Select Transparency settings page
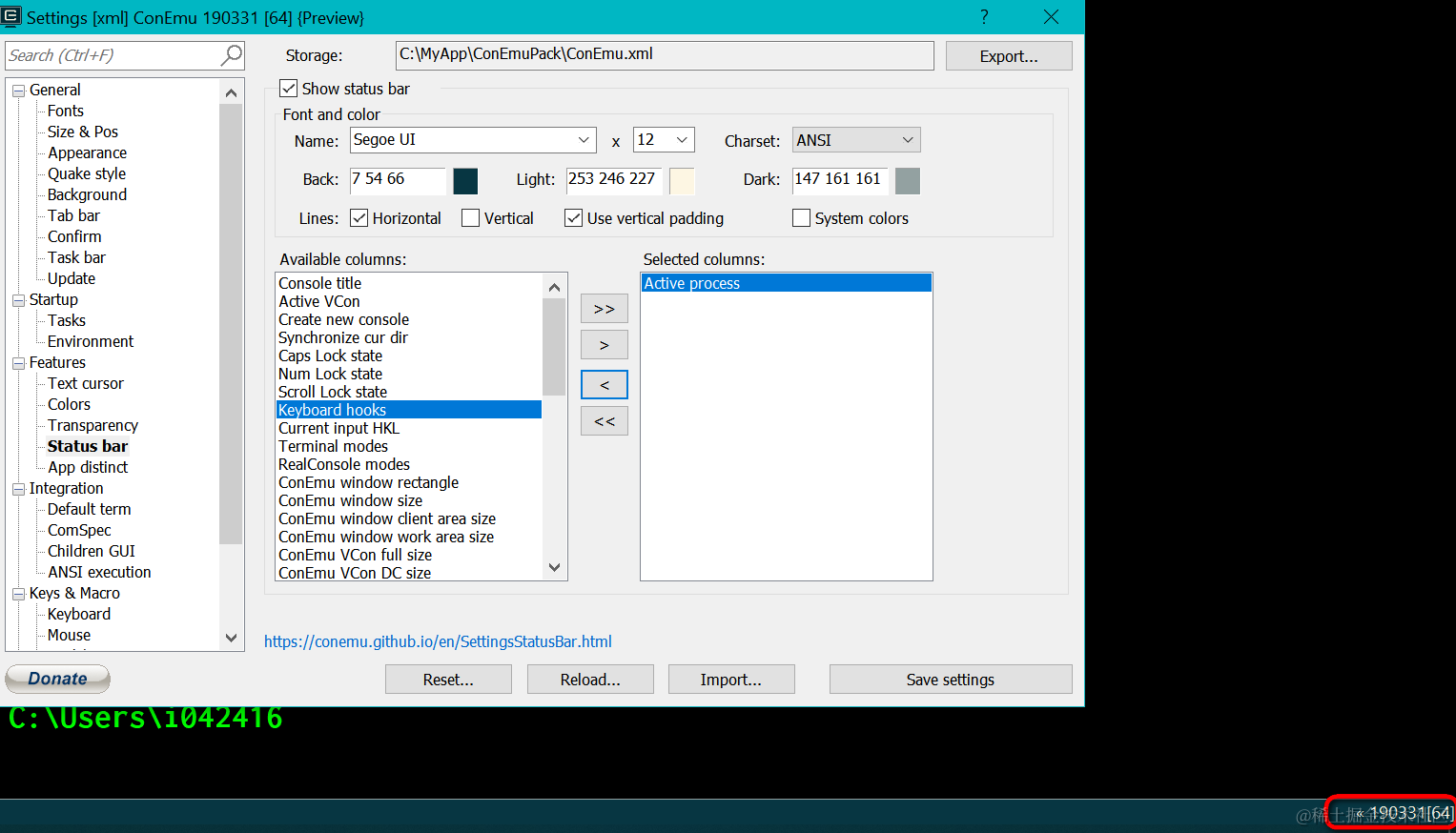 (x=92, y=425)
